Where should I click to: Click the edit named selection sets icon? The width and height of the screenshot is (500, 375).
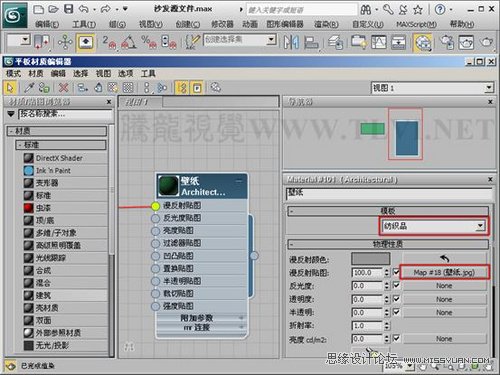point(192,42)
